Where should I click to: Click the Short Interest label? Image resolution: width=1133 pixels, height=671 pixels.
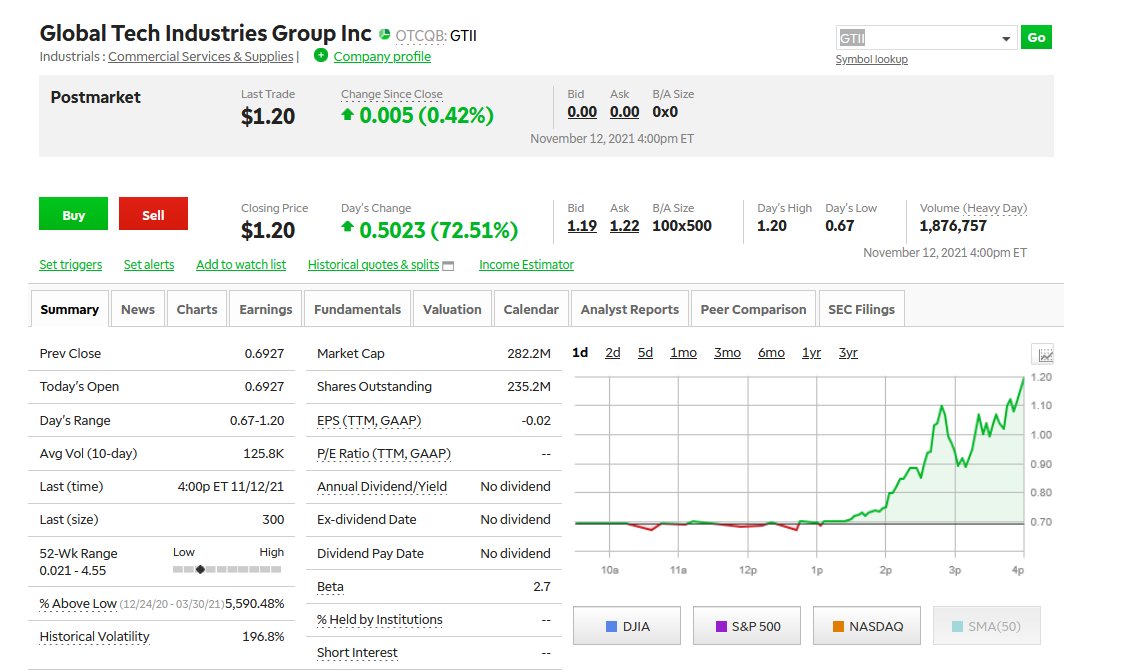tap(357, 652)
